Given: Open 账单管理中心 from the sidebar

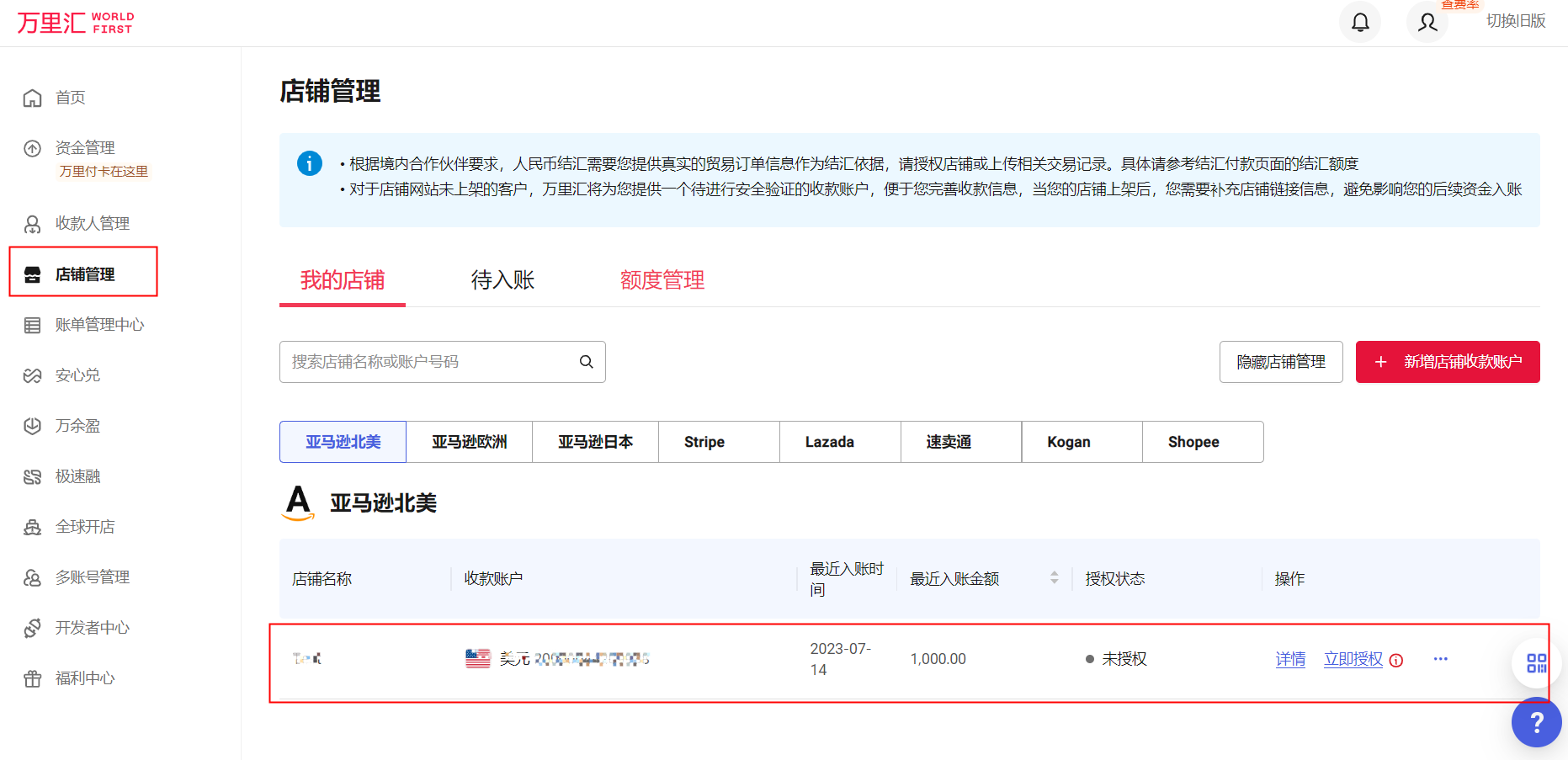Looking at the screenshot, I should pos(100,324).
